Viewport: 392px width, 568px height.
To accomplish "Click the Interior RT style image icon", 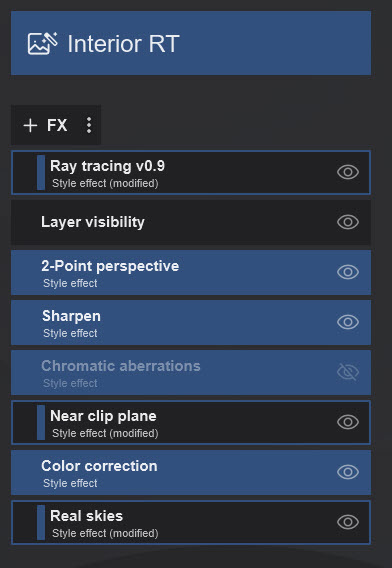I will (42, 43).
